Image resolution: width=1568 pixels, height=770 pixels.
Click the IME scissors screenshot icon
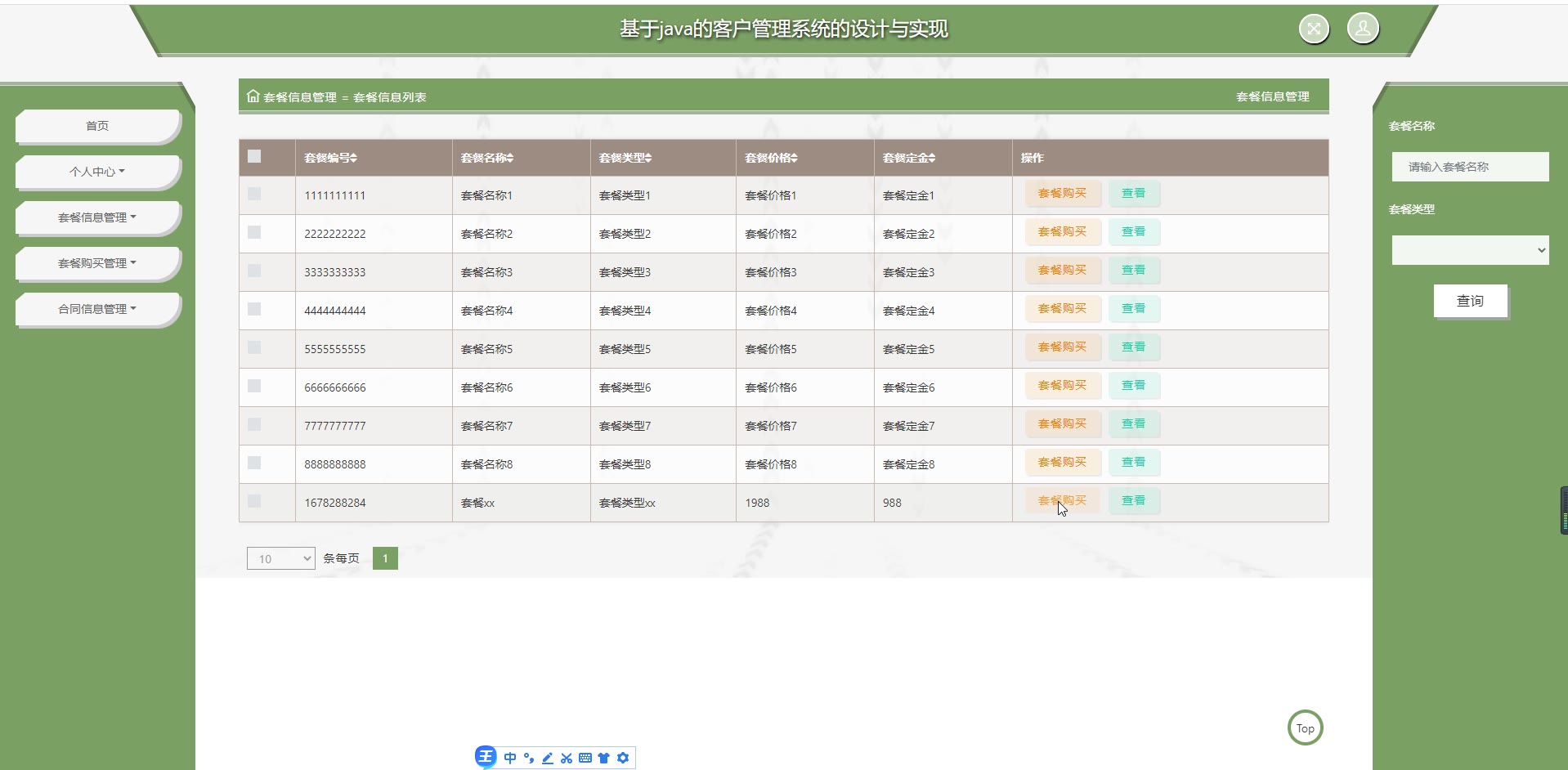tap(567, 758)
